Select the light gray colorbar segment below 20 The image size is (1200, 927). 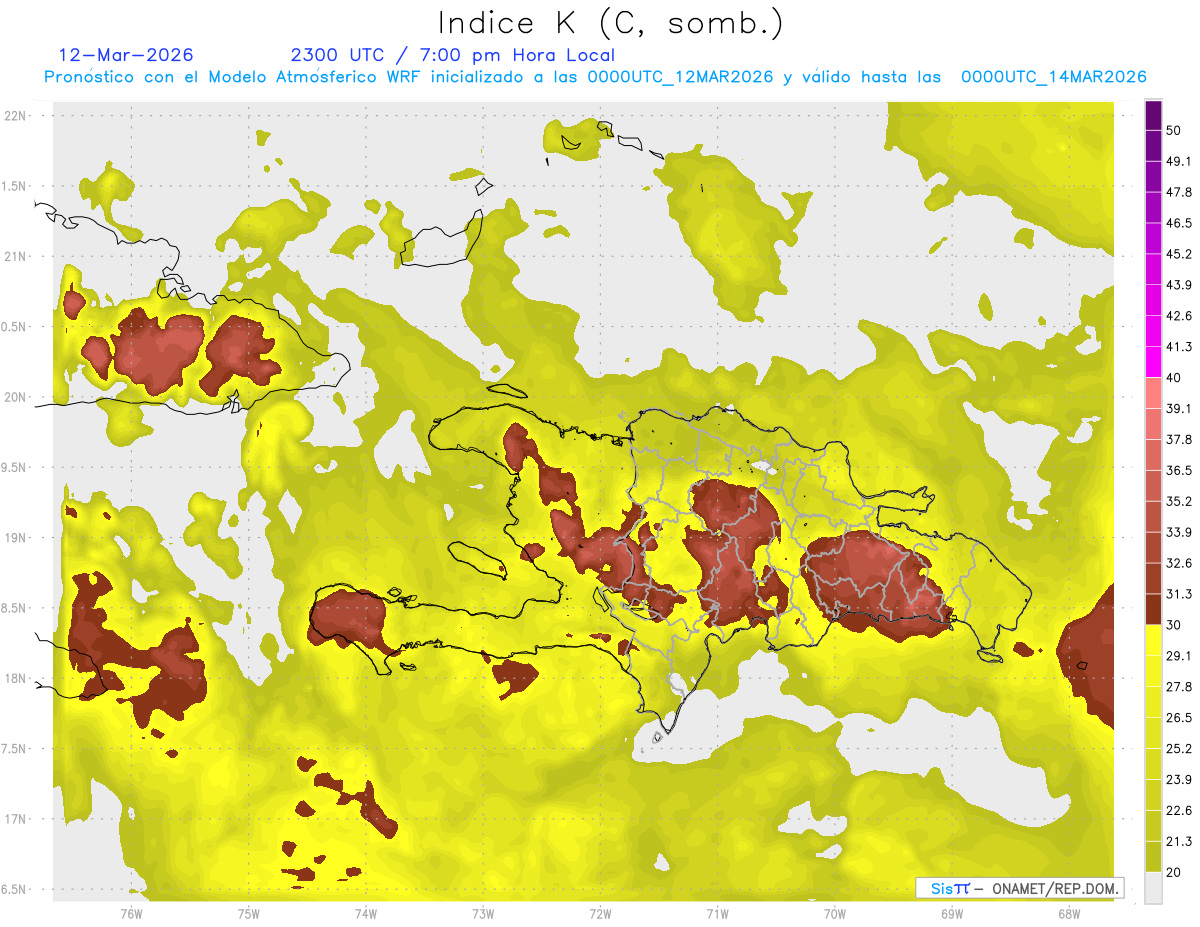click(x=1153, y=888)
